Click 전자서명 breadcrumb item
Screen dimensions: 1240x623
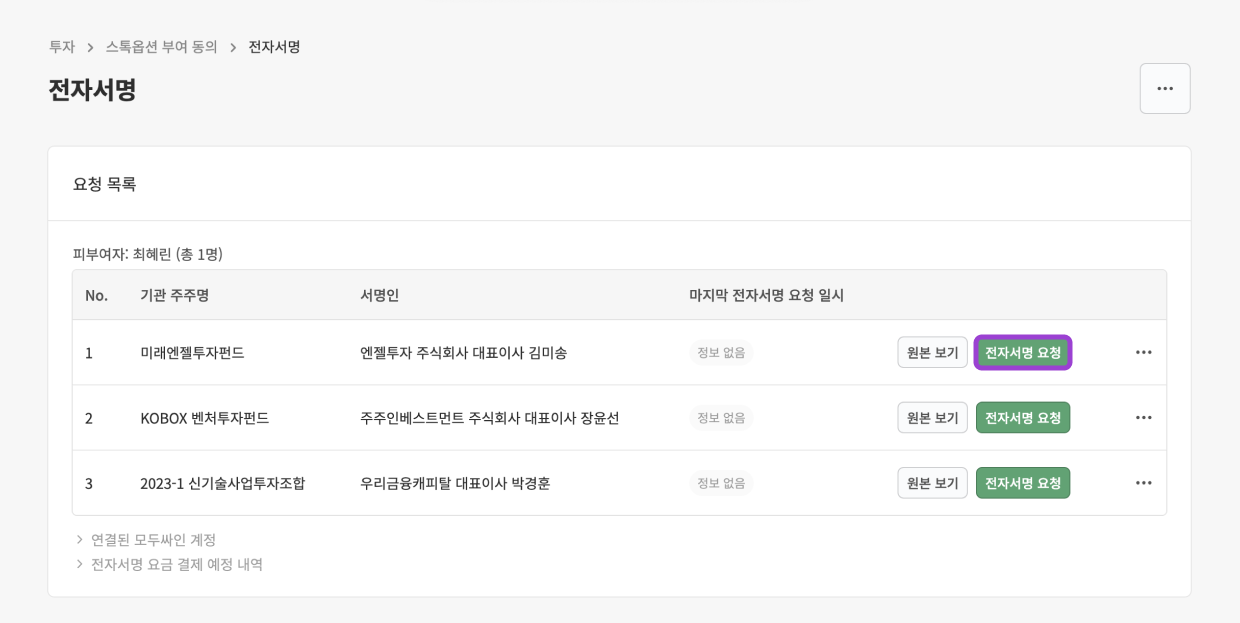(x=274, y=47)
